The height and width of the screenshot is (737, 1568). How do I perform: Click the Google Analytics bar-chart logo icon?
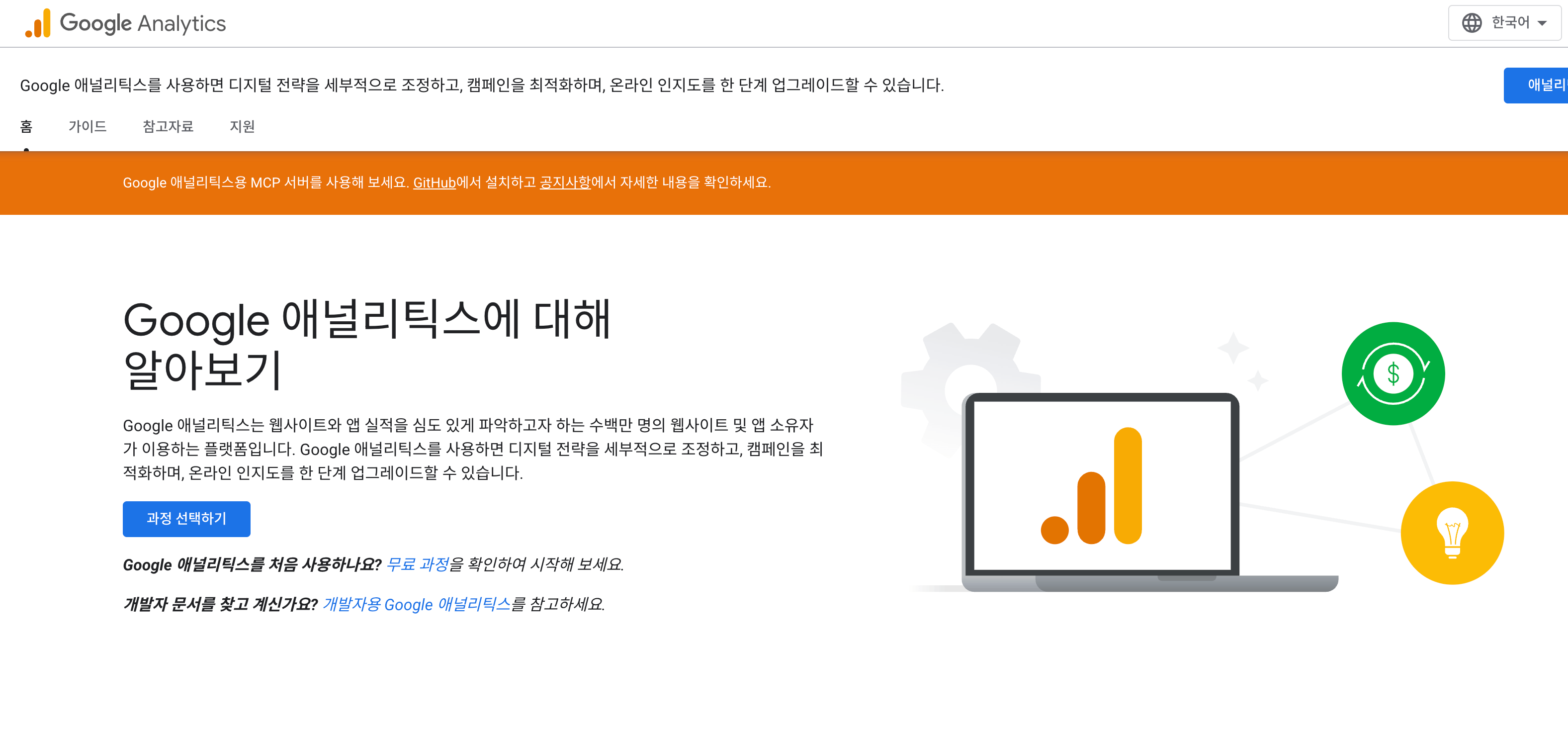38,23
